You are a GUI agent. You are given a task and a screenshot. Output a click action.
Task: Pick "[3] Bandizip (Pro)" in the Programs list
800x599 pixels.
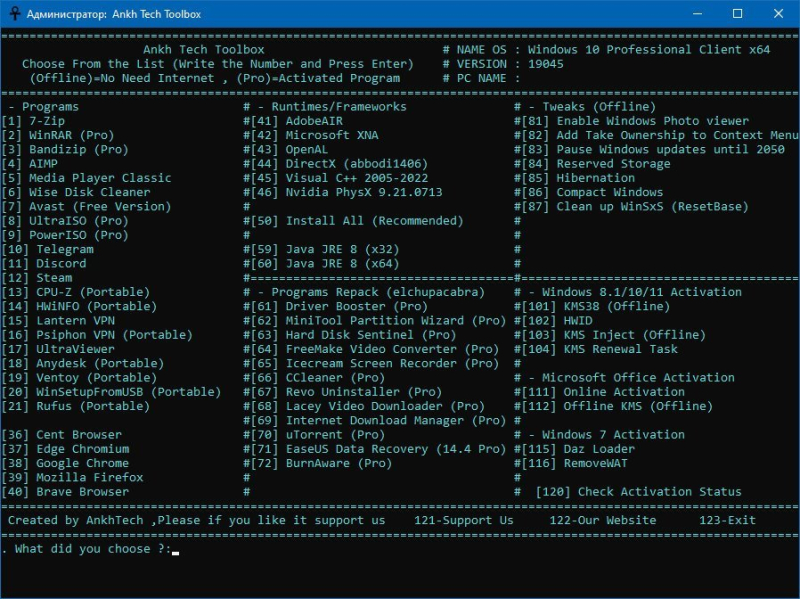[65, 149]
